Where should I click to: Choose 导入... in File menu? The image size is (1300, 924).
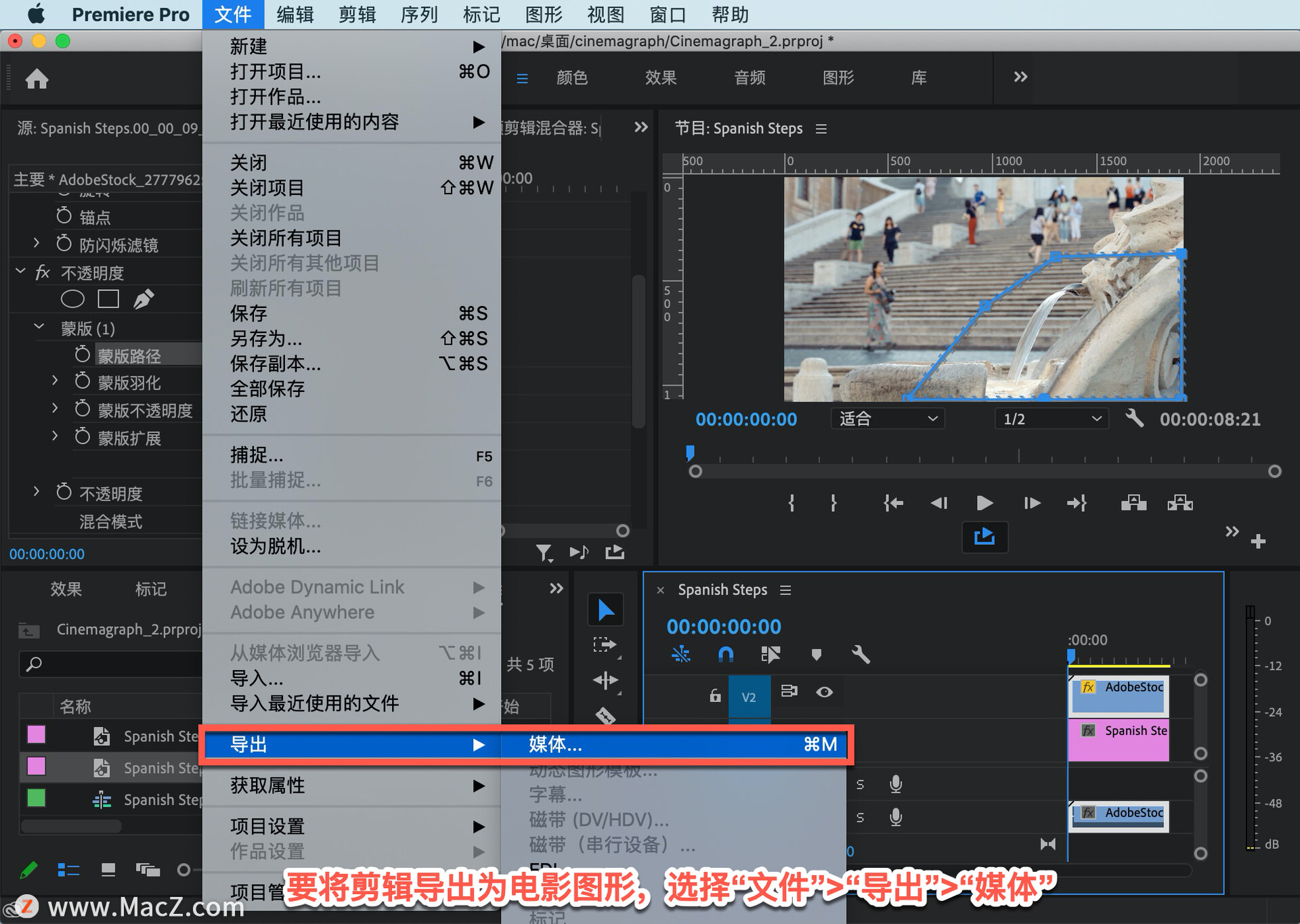click(x=351, y=678)
